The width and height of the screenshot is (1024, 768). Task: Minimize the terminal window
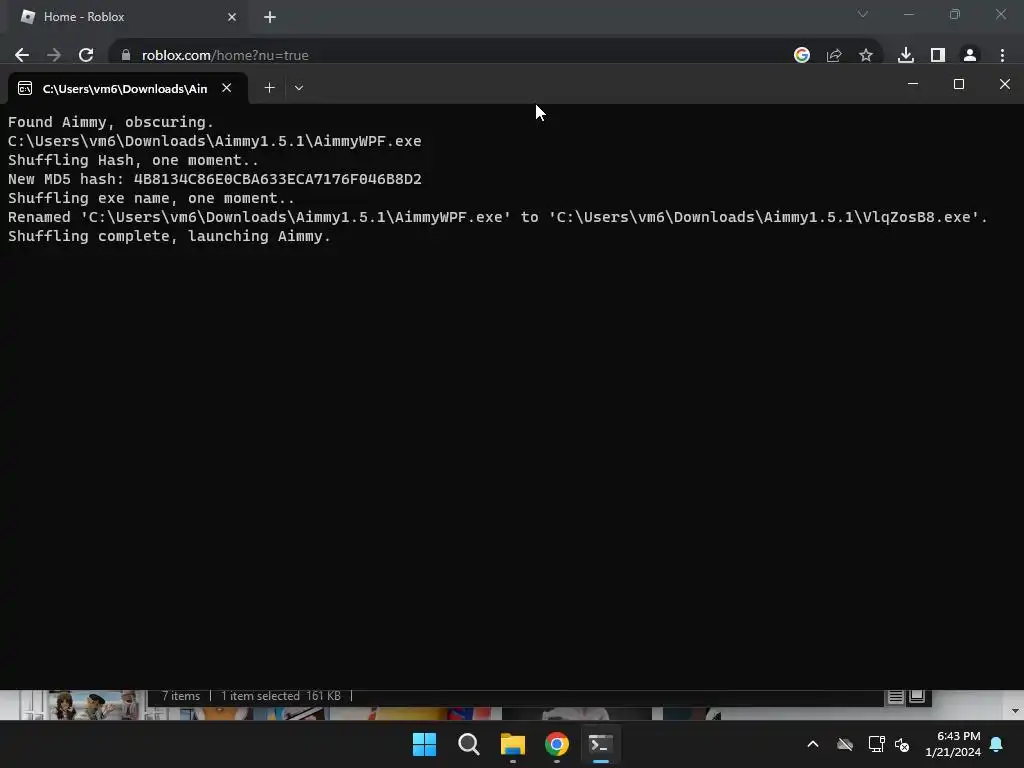913,84
